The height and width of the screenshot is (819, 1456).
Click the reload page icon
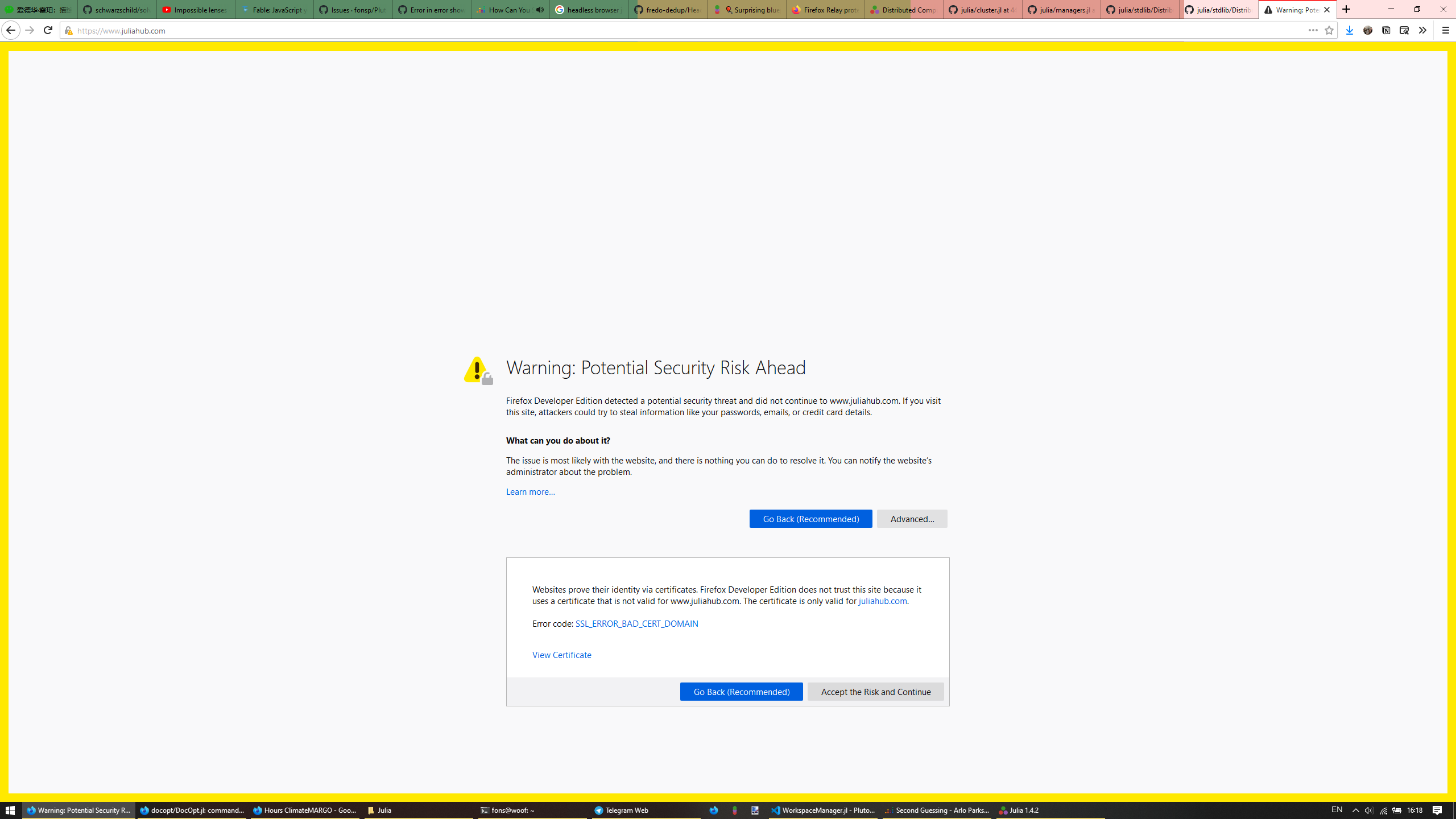click(x=48, y=30)
